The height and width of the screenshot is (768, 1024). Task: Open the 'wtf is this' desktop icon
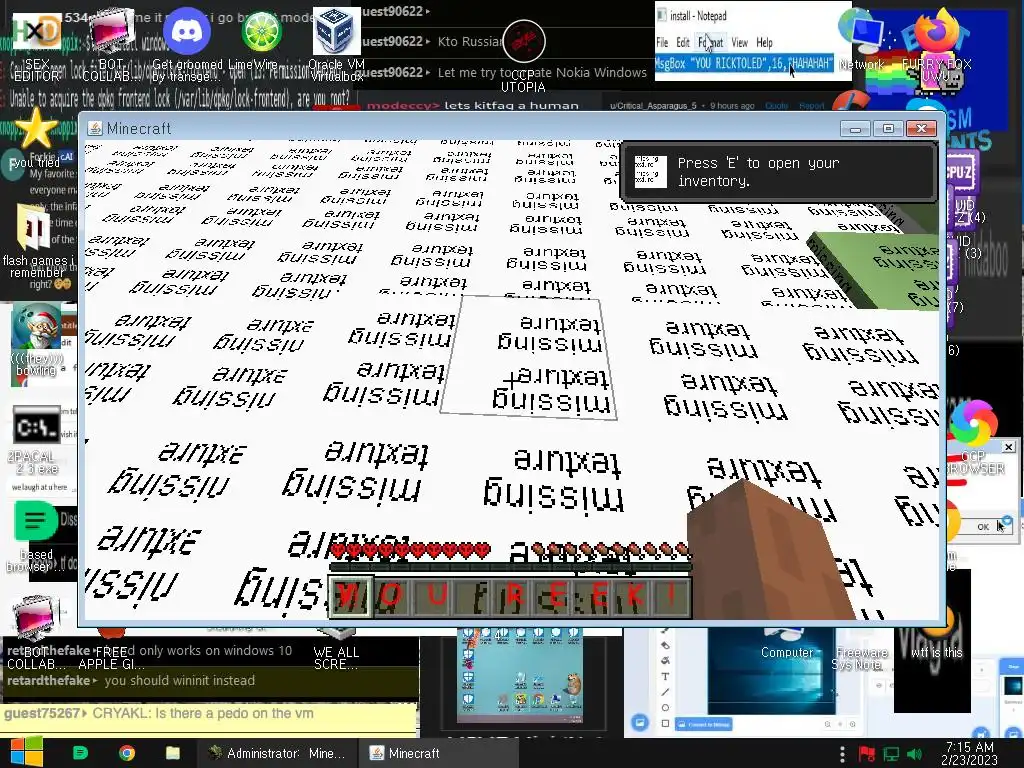(936, 631)
